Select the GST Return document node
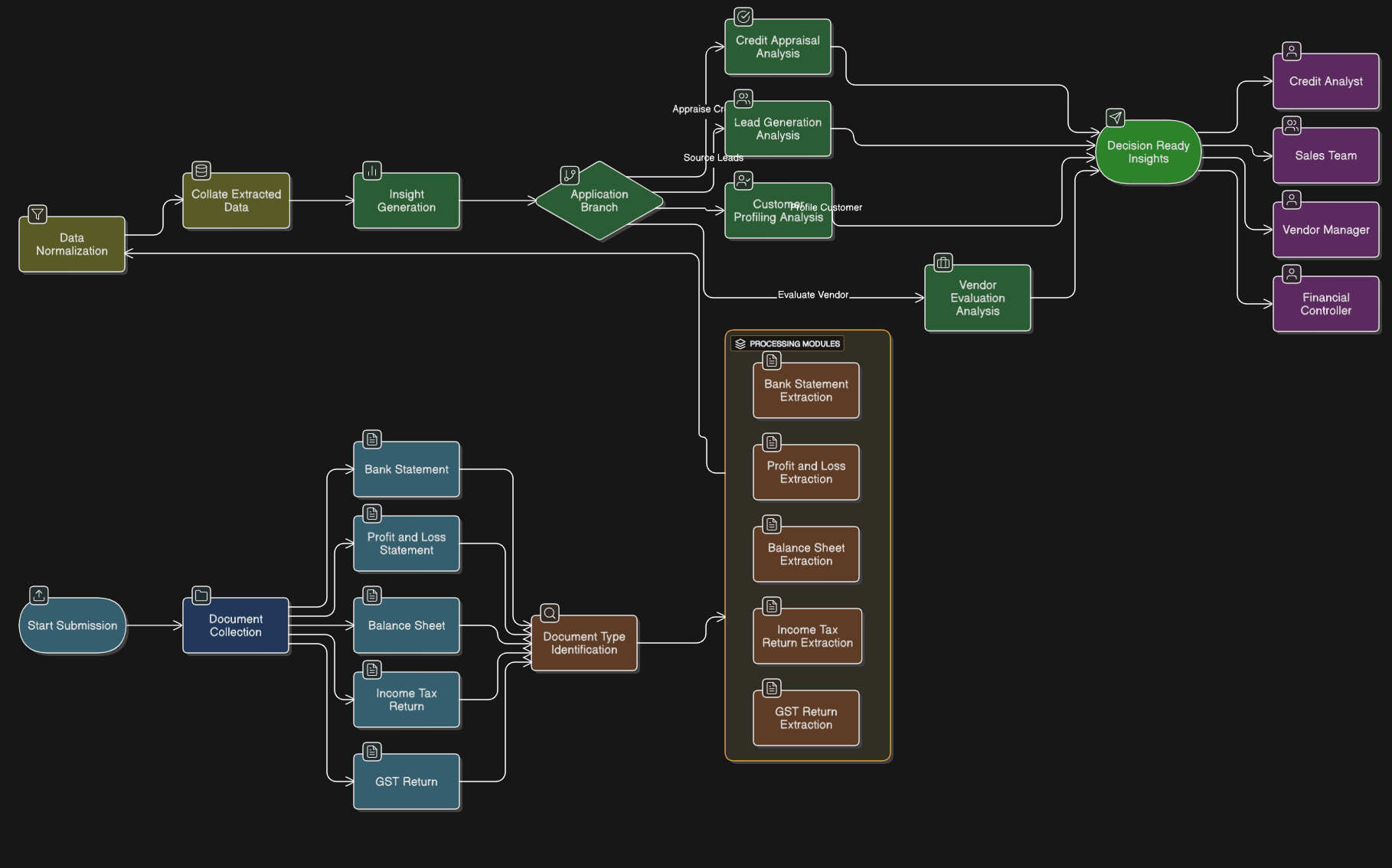This screenshot has width=1392, height=868. click(x=407, y=782)
